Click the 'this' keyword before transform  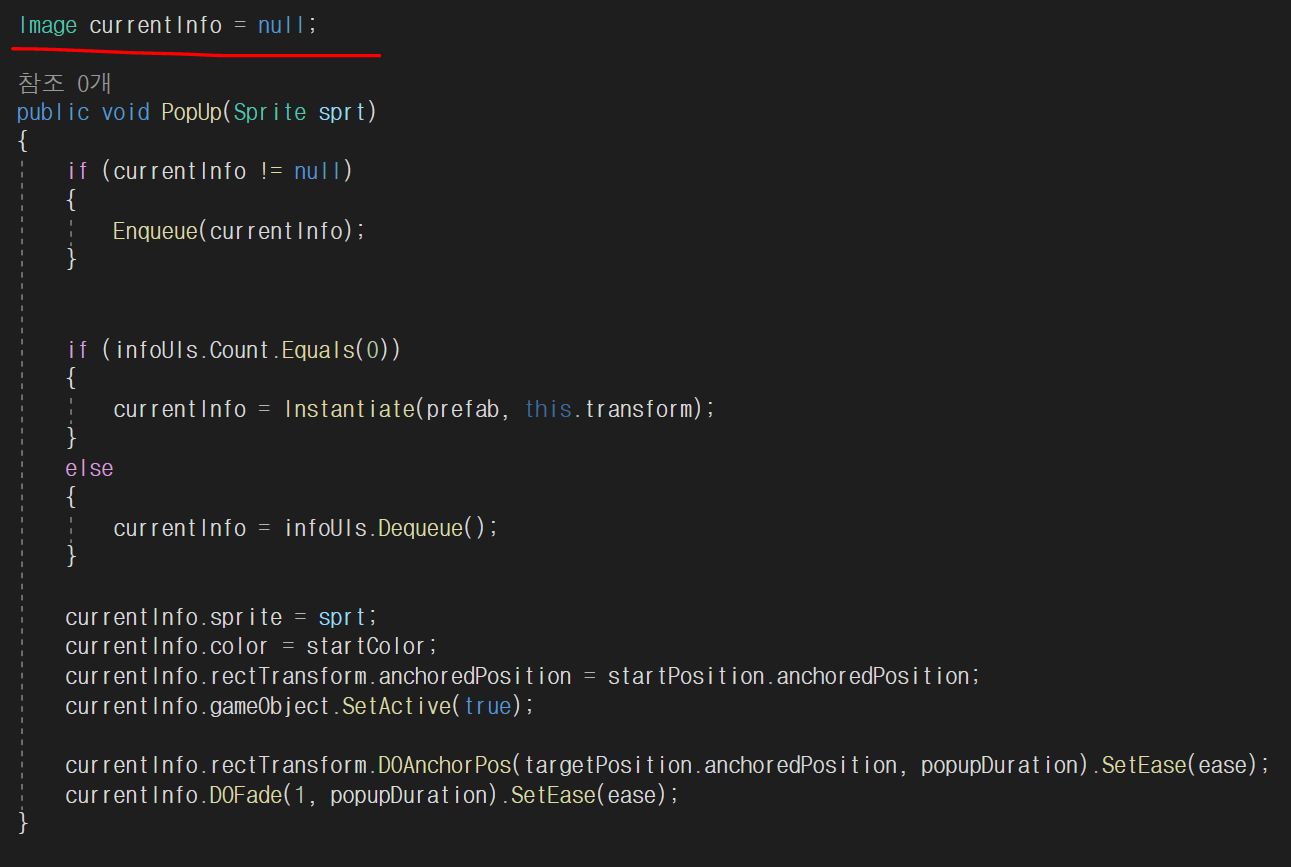pos(549,409)
